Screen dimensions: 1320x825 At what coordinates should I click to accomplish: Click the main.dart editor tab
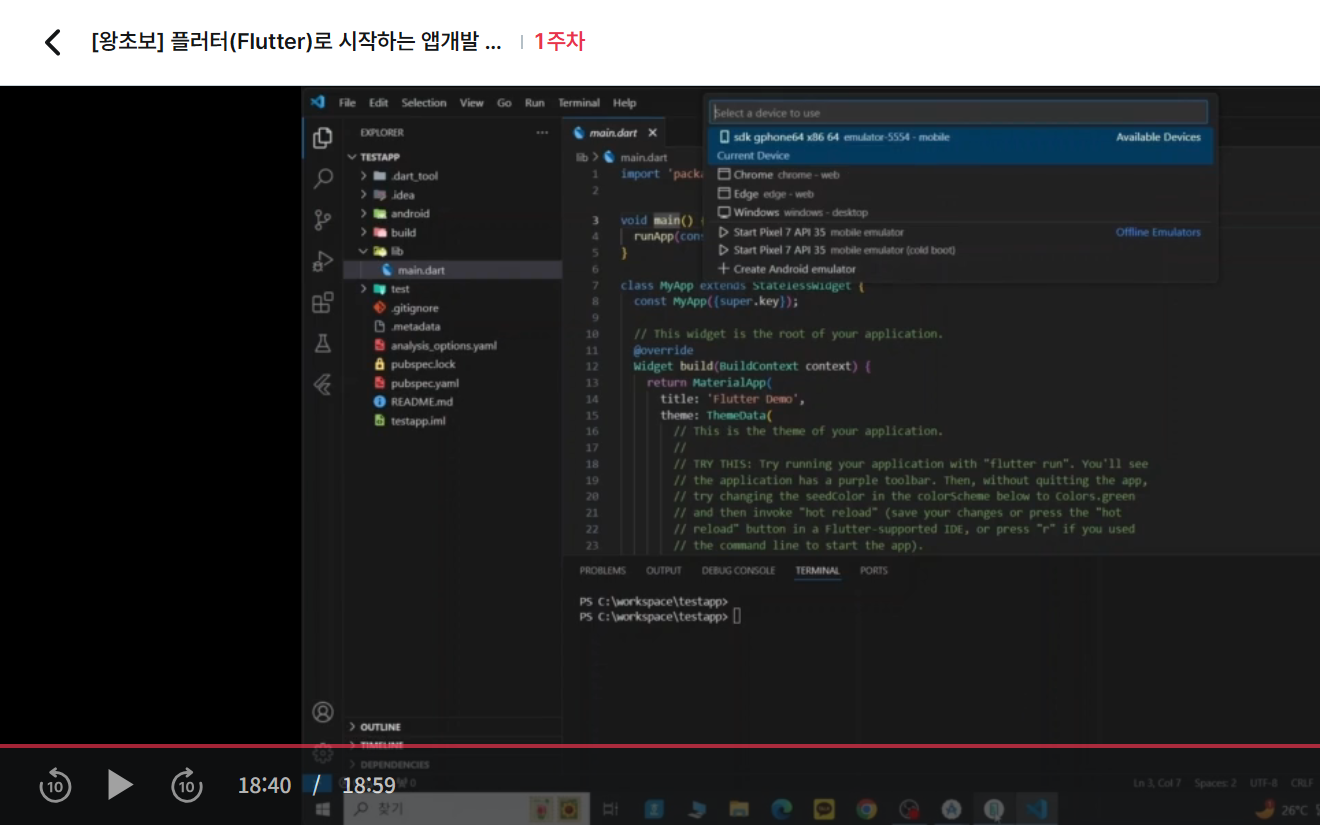click(613, 133)
